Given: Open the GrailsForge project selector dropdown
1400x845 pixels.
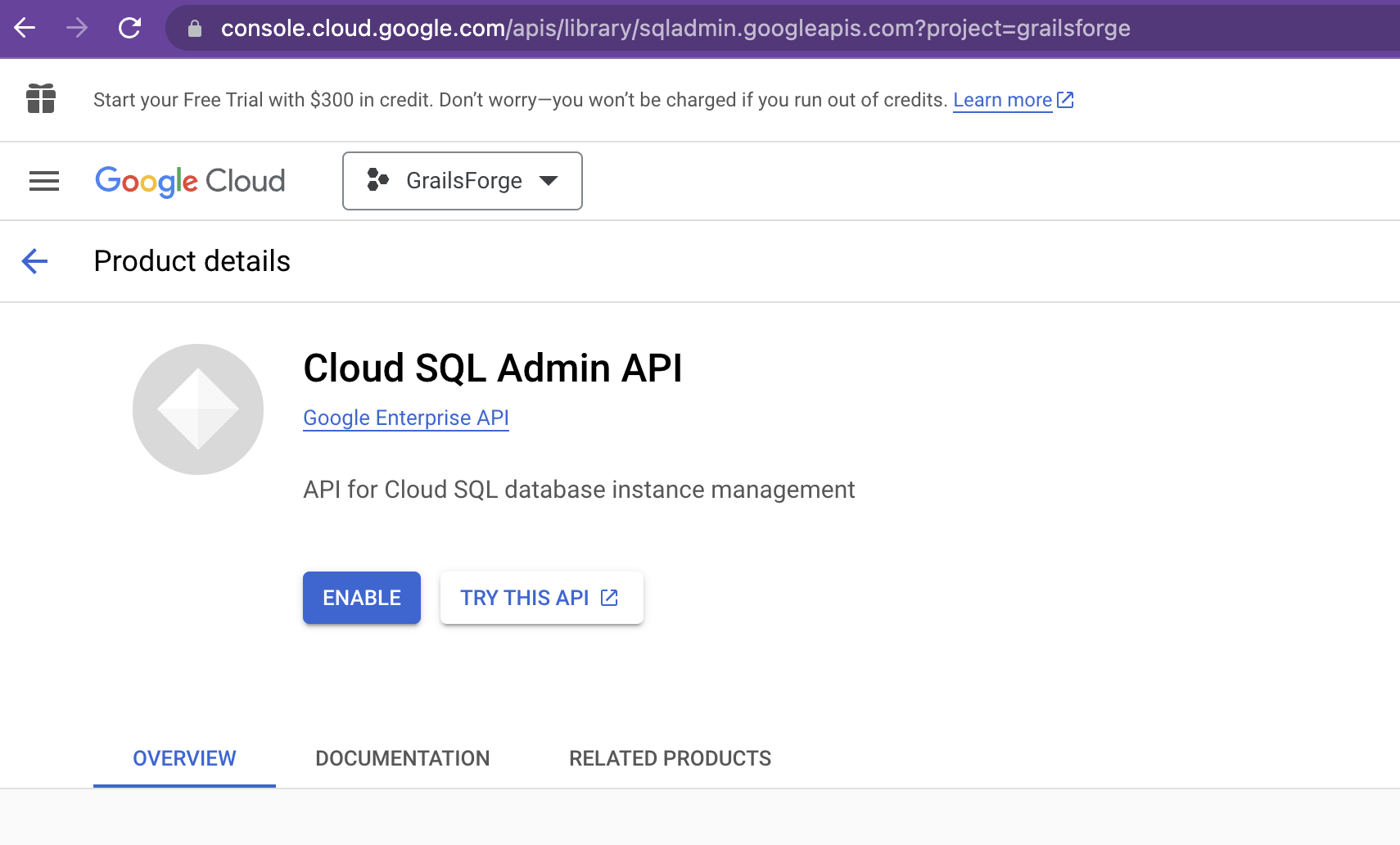Looking at the screenshot, I should (x=463, y=181).
